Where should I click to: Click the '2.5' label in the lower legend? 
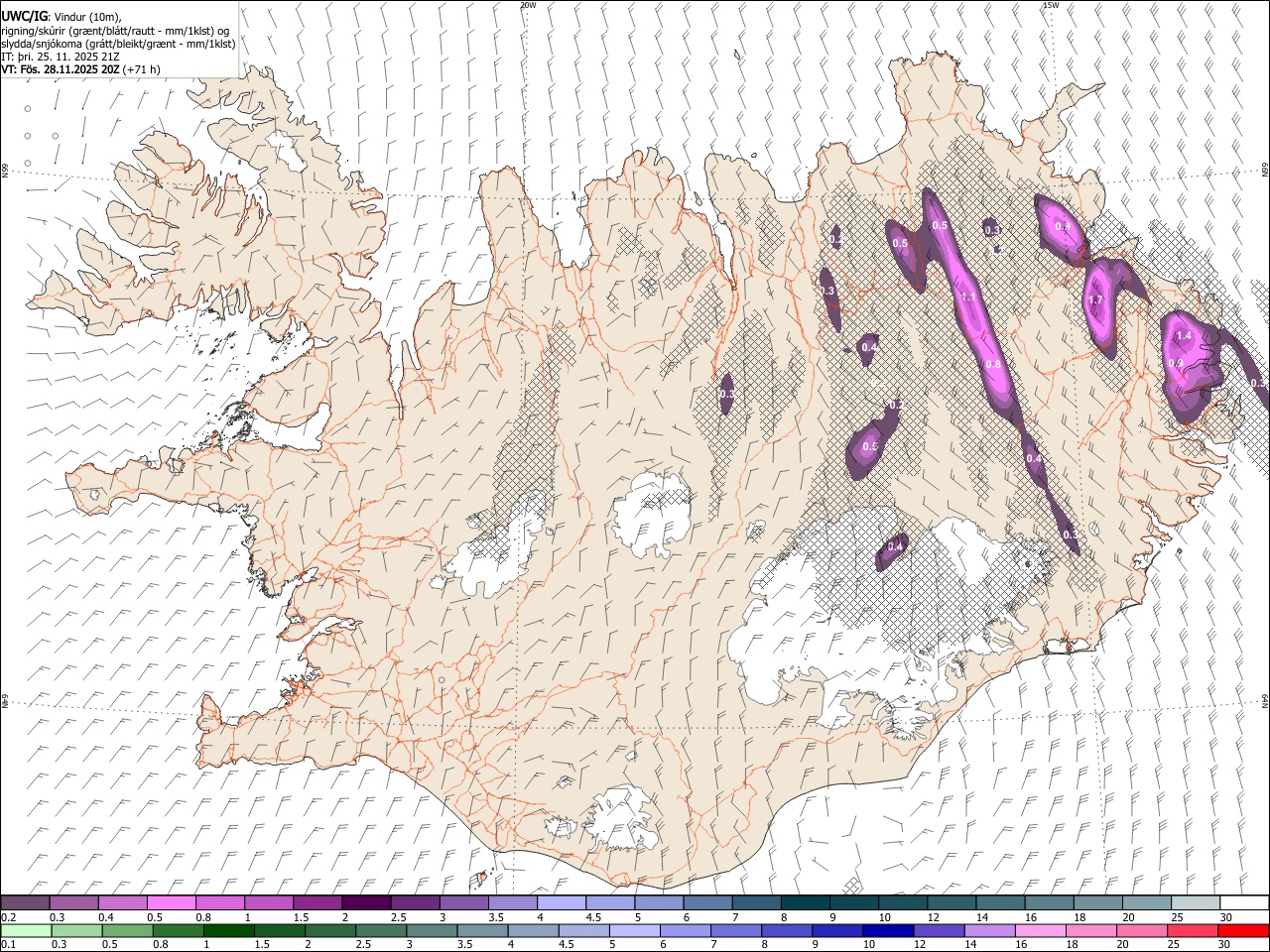[361, 944]
